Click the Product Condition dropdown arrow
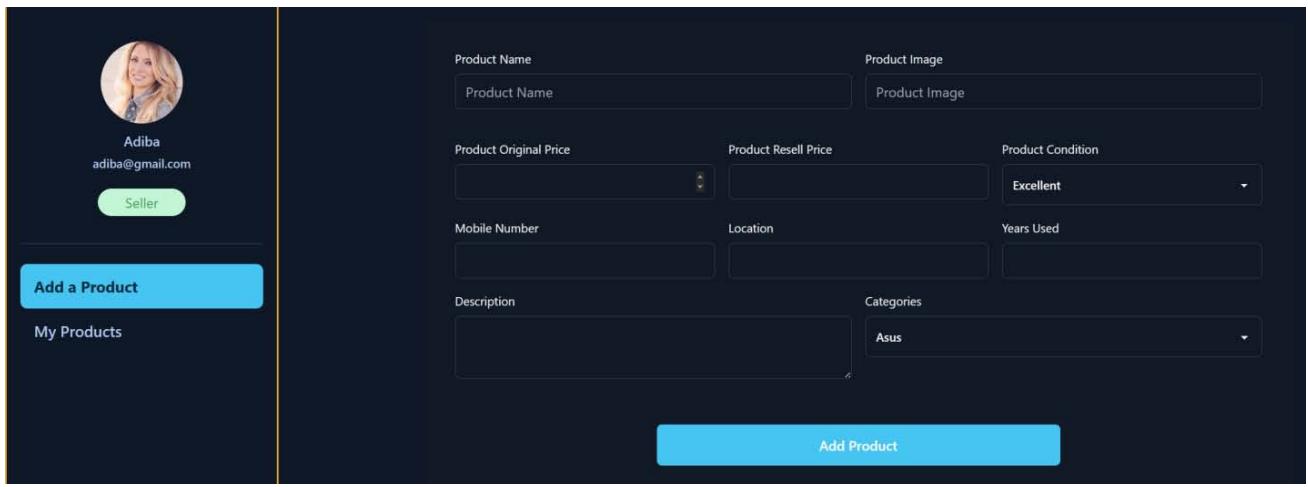 tap(1244, 186)
